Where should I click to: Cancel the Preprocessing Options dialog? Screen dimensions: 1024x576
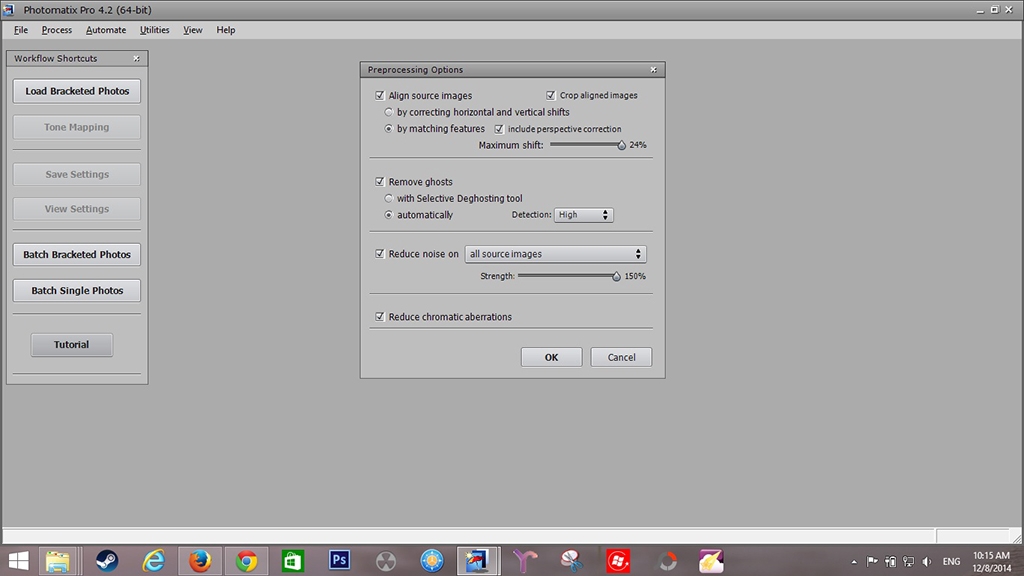(621, 357)
